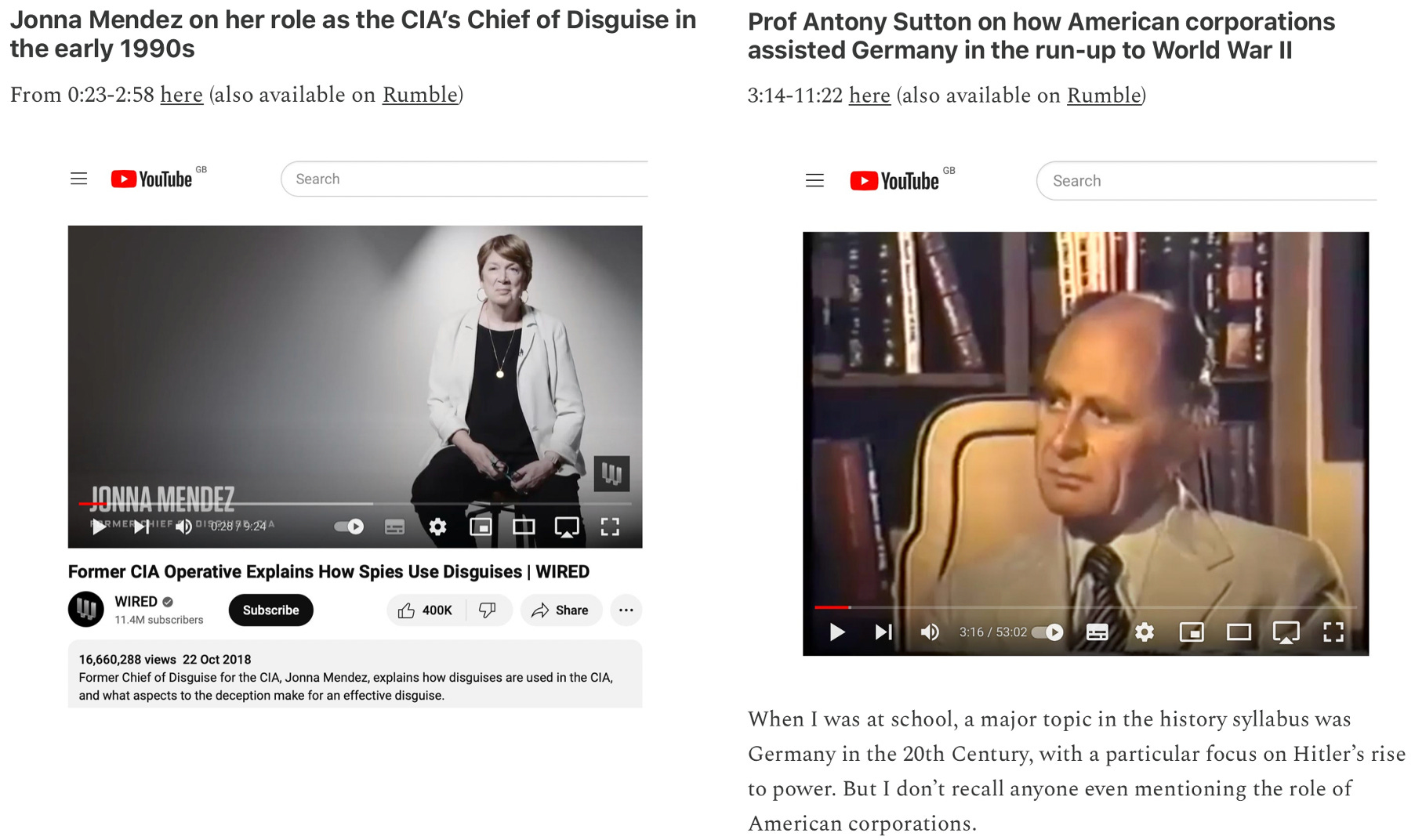1422x840 pixels.
Task: Open the Share options for WIRED video
Action: click(560, 610)
